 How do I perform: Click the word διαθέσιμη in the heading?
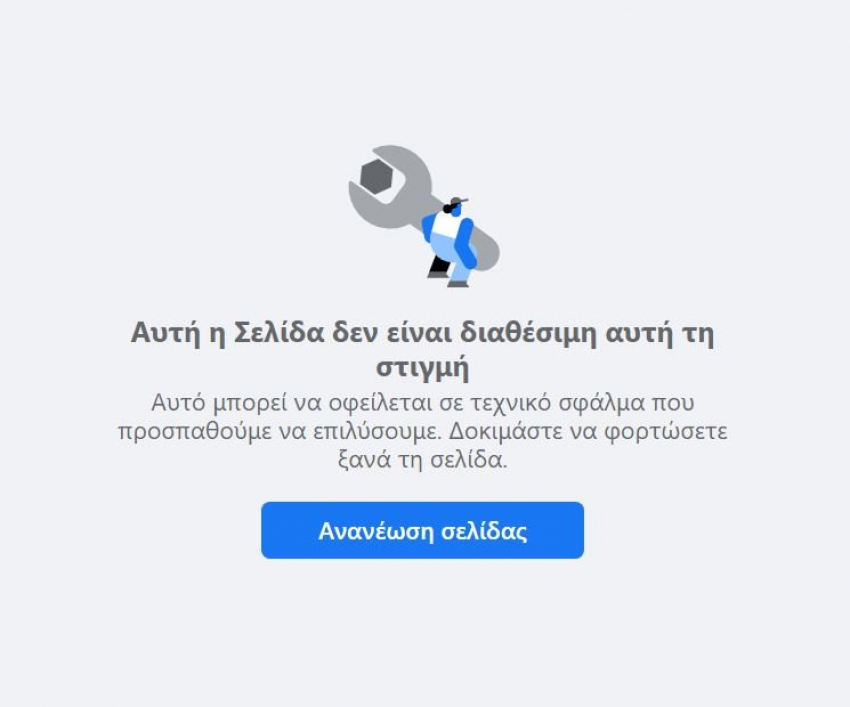click(528, 332)
